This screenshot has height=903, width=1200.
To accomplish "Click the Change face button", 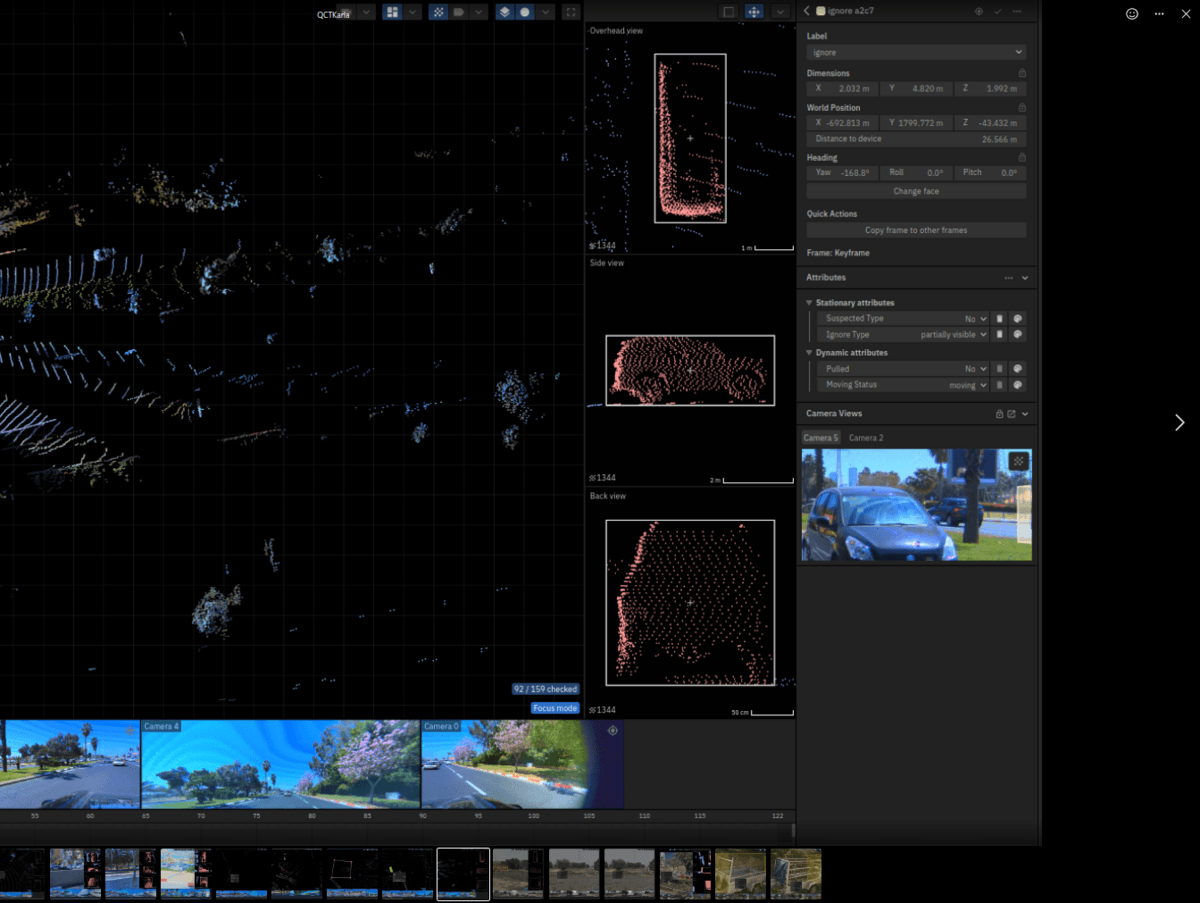I will (x=916, y=191).
